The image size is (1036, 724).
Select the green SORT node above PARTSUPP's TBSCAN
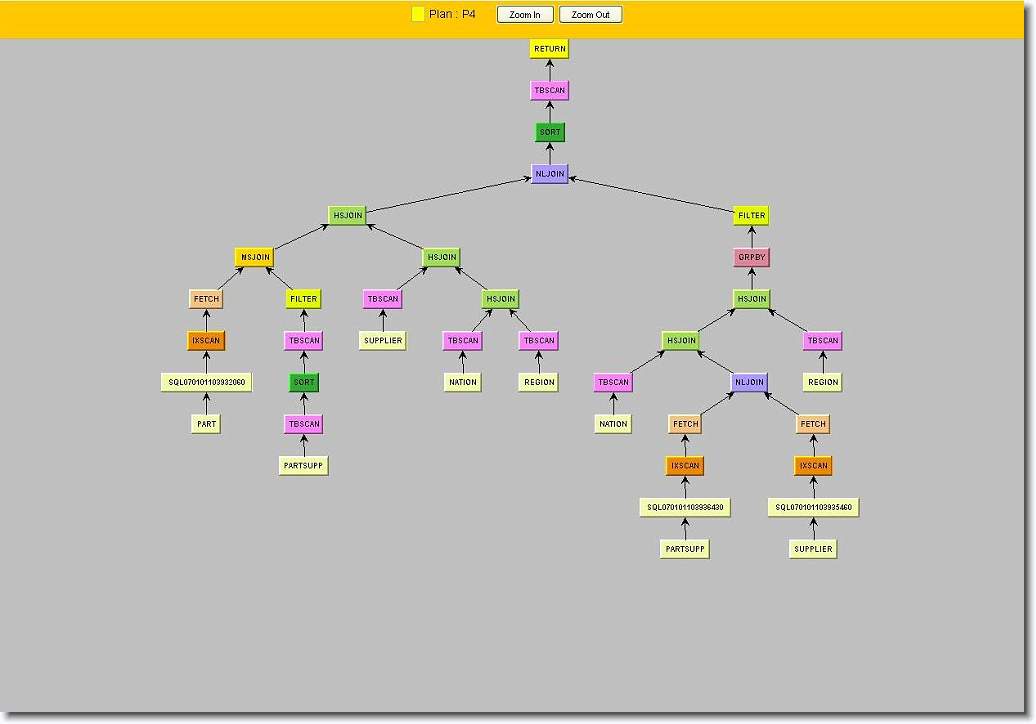[303, 382]
